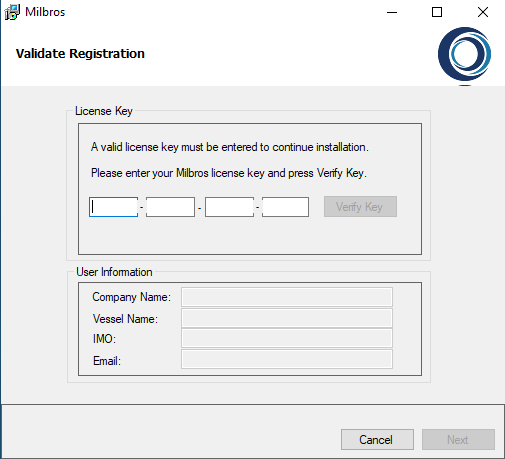The image size is (505, 459).
Task: Click the Email field
Action: (287, 359)
